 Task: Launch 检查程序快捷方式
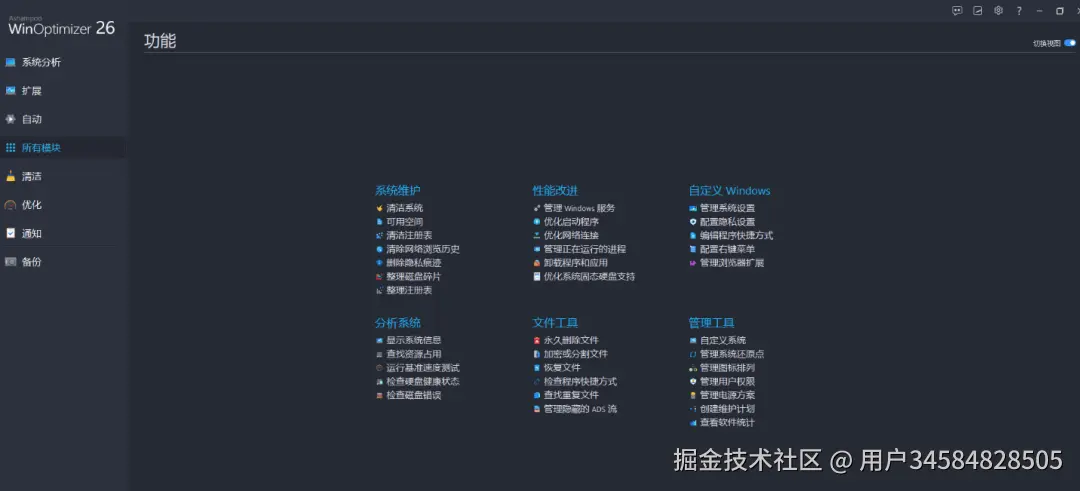tap(580, 382)
